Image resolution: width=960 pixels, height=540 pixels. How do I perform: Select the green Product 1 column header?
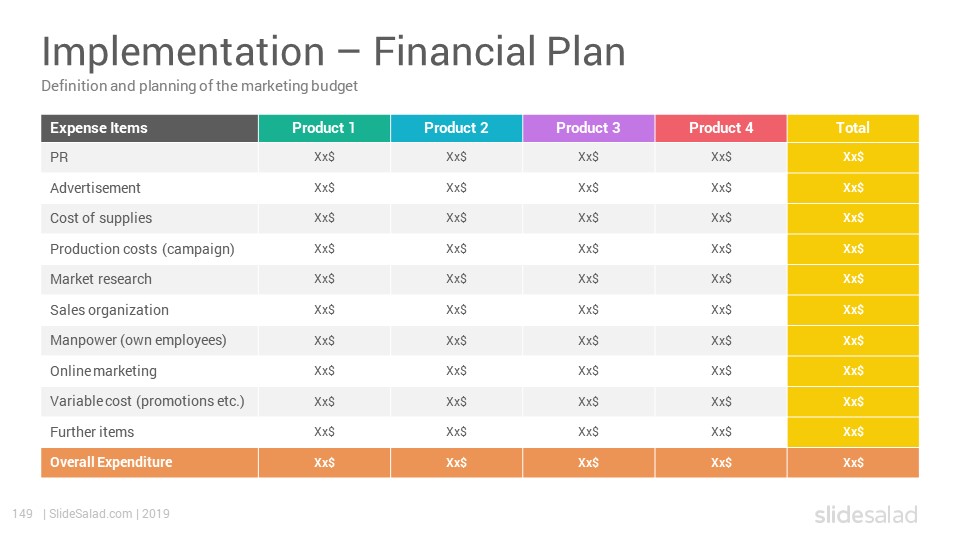pos(324,128)
